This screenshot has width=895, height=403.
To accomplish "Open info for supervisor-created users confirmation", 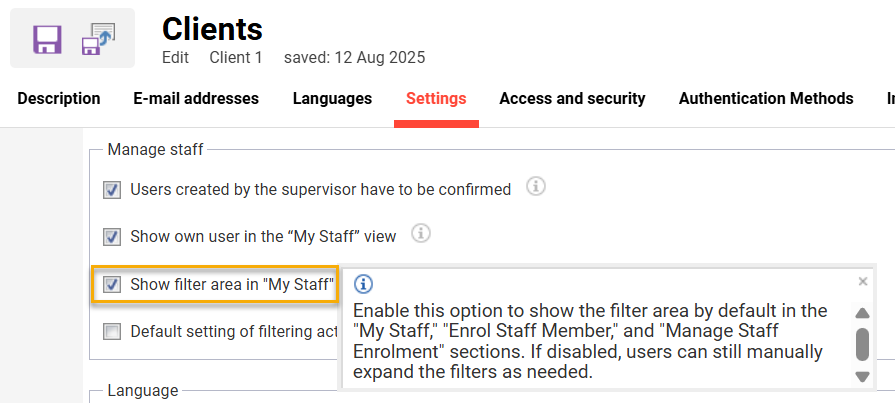I will [x=536, y=187].
